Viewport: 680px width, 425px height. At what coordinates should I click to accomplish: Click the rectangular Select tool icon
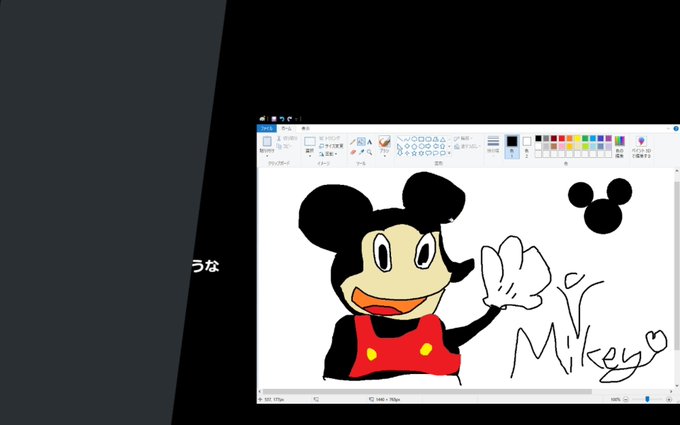310,141
